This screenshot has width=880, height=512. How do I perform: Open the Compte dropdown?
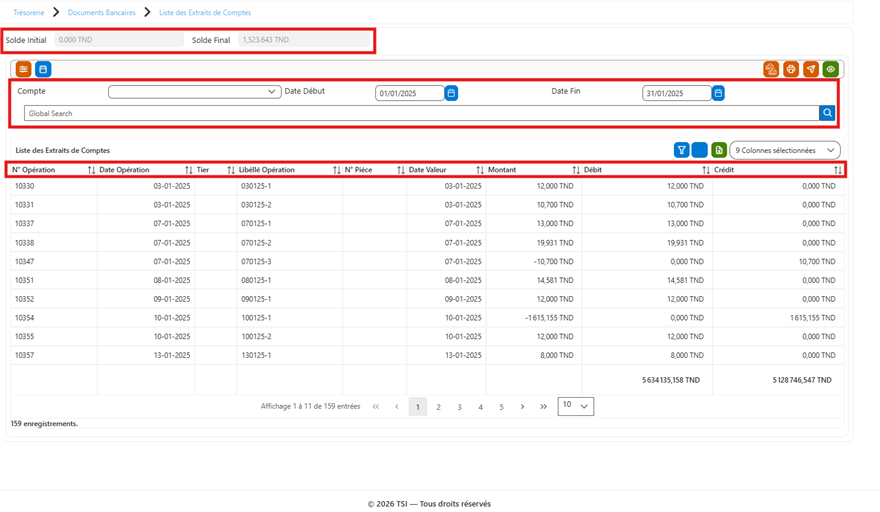point(195,92)
